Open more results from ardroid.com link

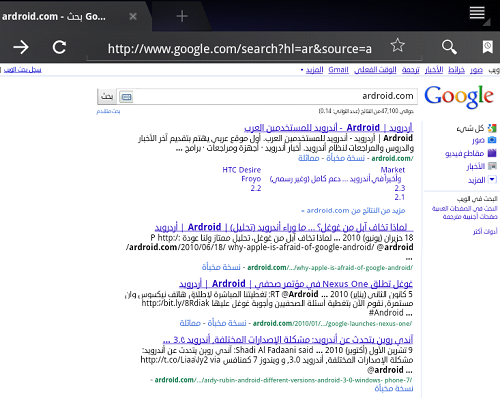tap(353, 211)
